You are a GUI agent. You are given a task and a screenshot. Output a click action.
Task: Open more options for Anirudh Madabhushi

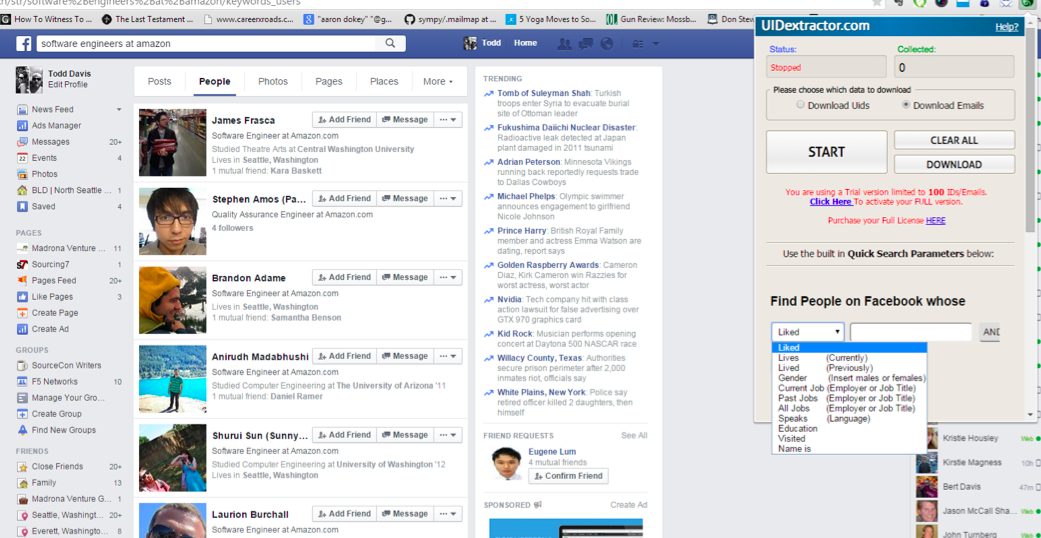(x=447, y=356)
